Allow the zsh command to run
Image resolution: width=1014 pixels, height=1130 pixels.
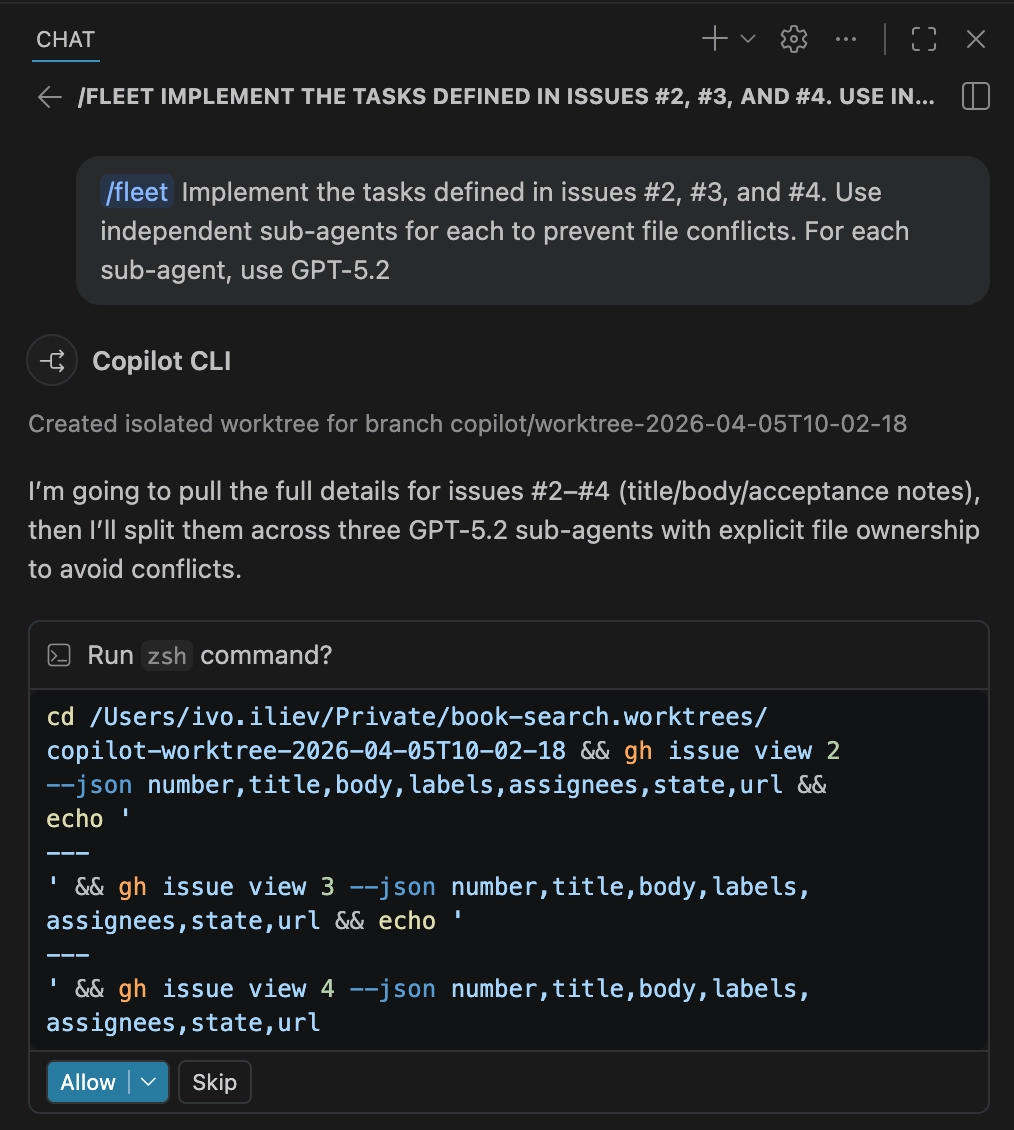tap(88, 1082)
